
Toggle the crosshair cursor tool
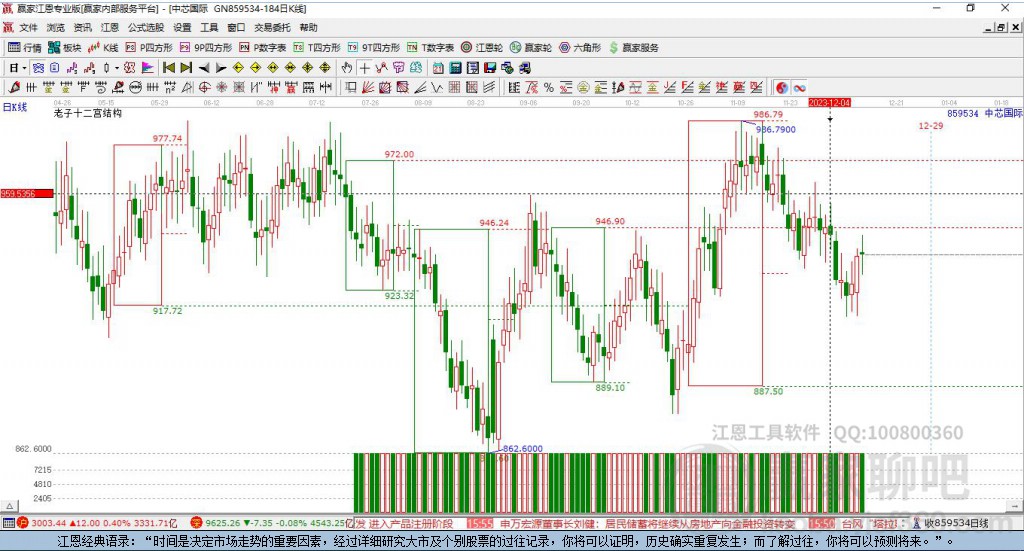point(364,68)
